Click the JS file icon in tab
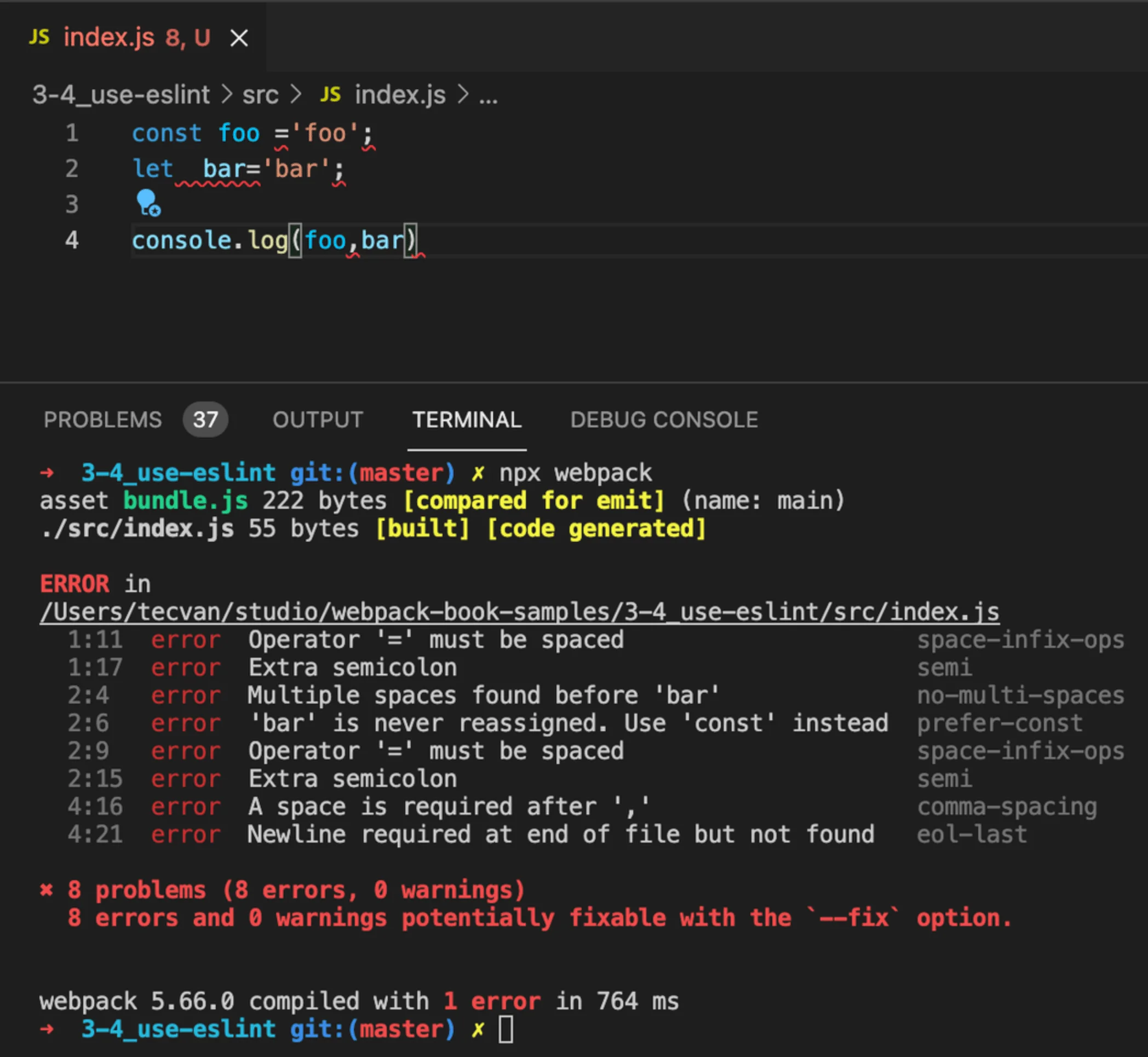 [39, 37]
